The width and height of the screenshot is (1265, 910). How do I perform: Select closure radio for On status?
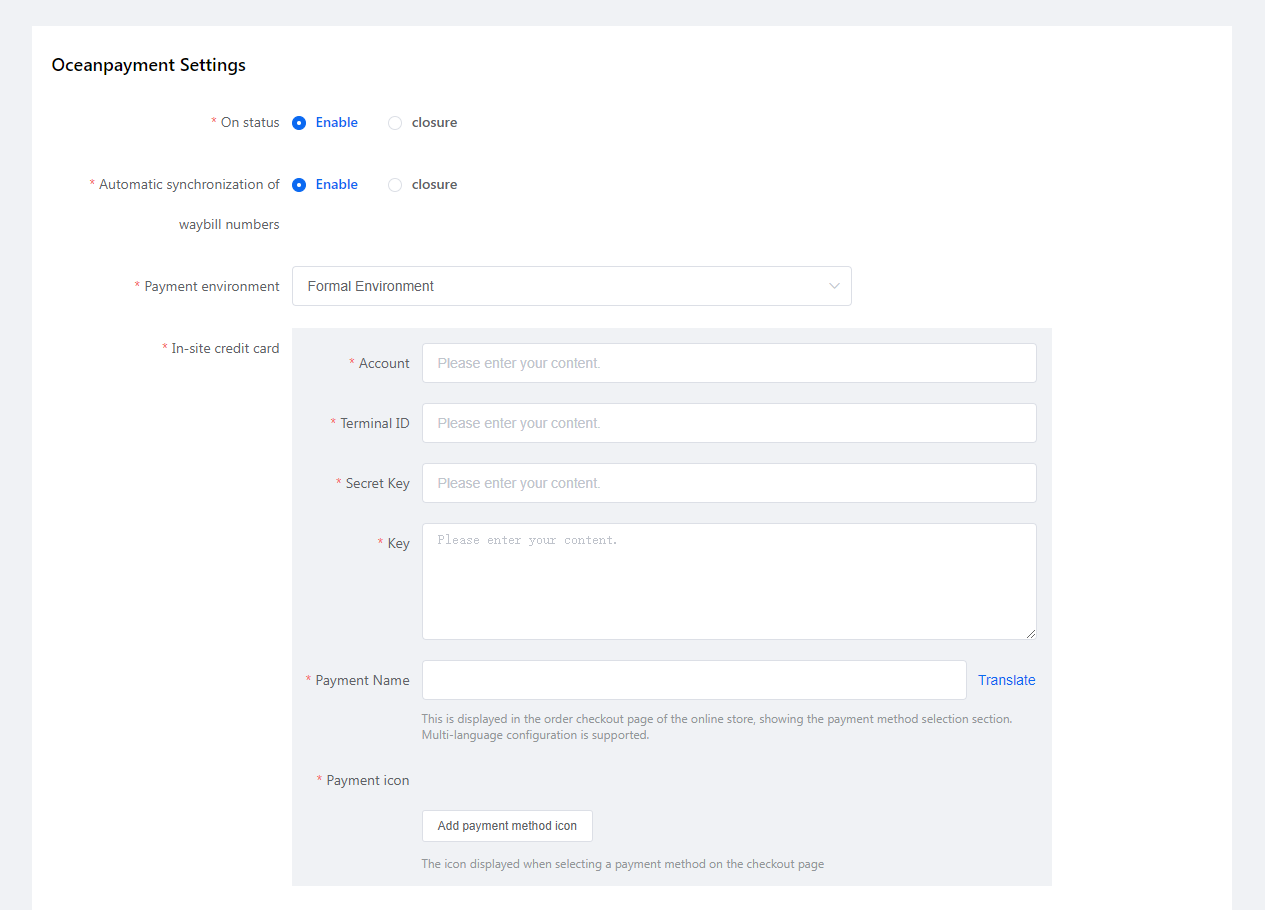pyautogui.click(x=395, y=123)
